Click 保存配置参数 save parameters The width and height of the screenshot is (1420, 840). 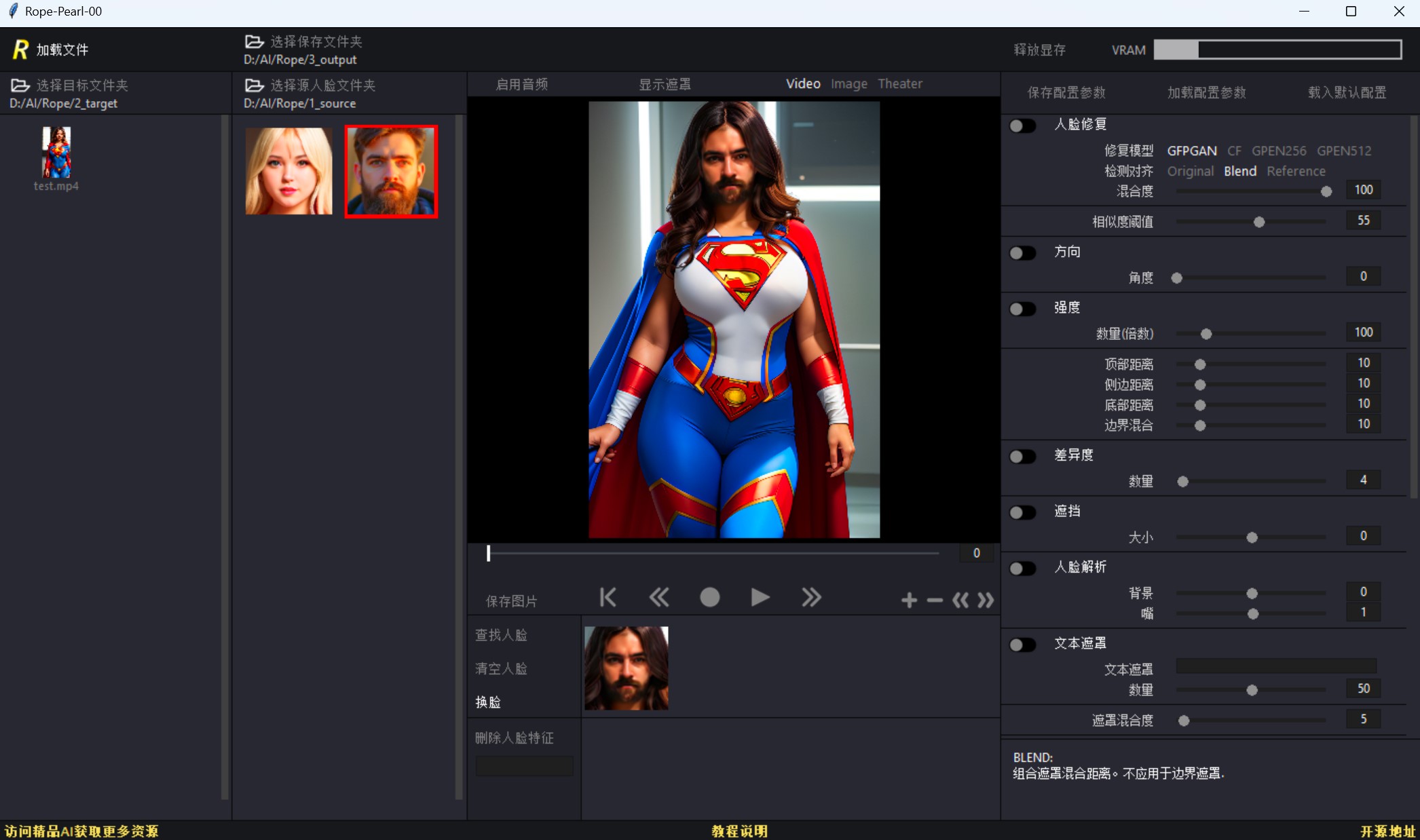tap(1066, 92)
